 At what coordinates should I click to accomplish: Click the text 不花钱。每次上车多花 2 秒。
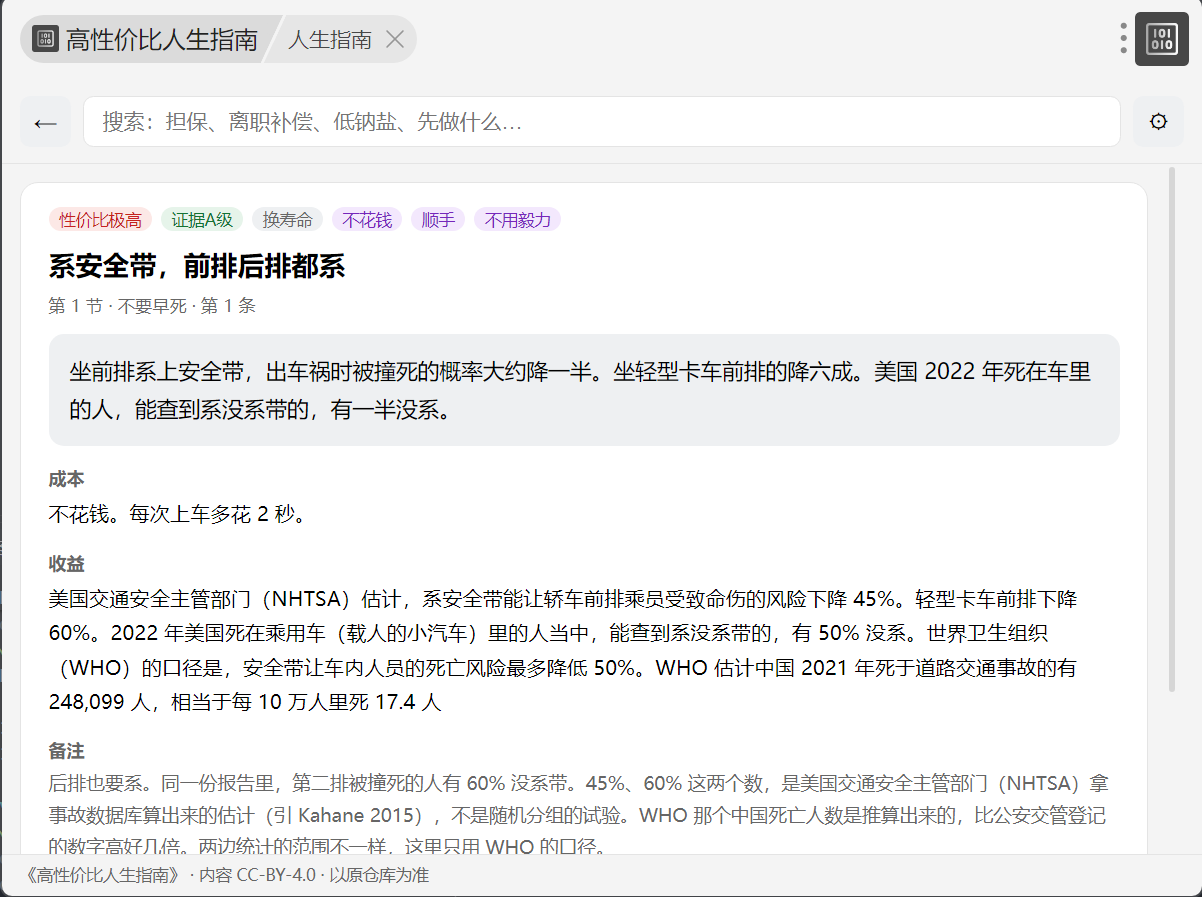pyautogui.click(x=177, y=514)
